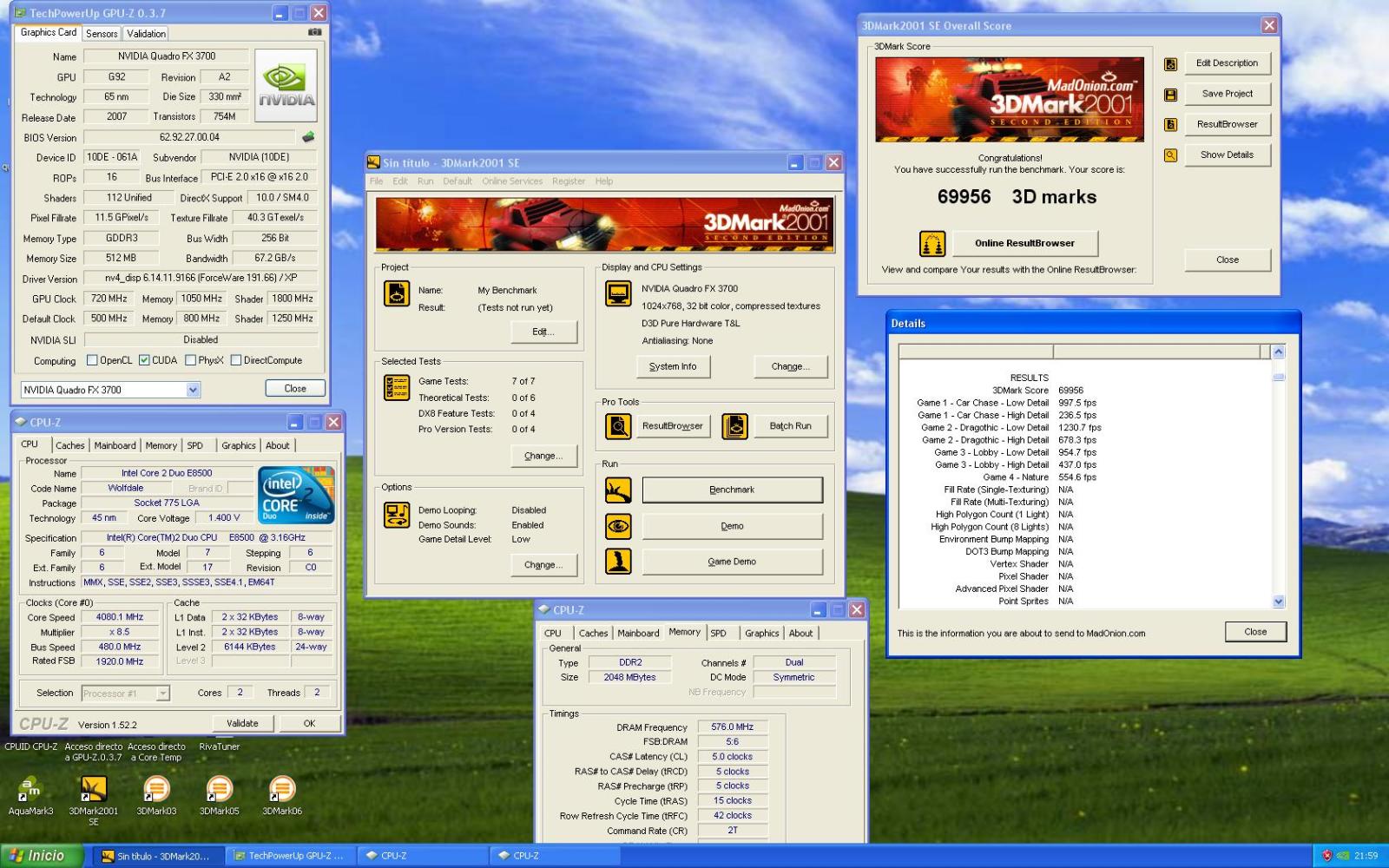This screenshot has height=868, width=1389.
Task: Click the ResultBrowser icon in Overall Score window
Action: (x=1170, y=125)
